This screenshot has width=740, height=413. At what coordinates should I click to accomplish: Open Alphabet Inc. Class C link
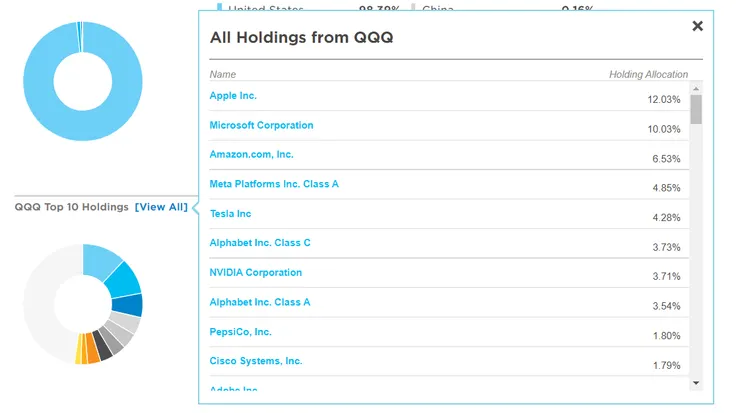click(x=260, y=243)
